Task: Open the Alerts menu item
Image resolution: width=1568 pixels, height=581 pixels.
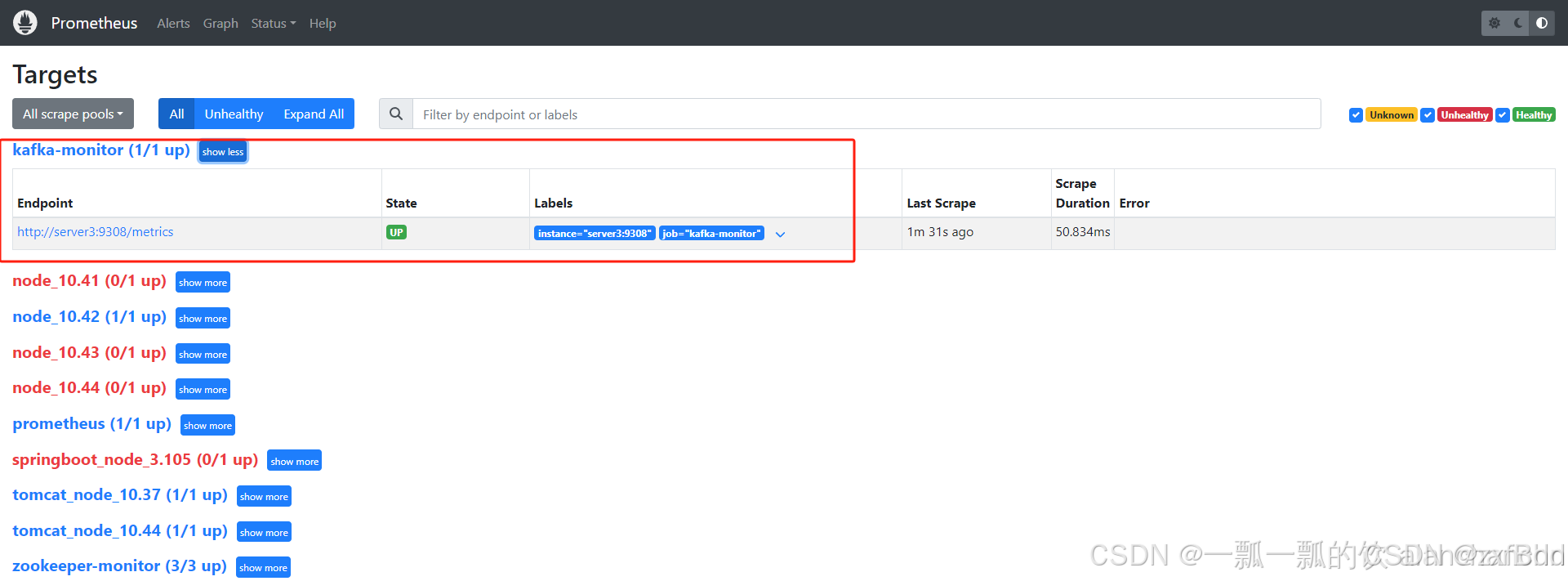Action: (x=173, y=23)
